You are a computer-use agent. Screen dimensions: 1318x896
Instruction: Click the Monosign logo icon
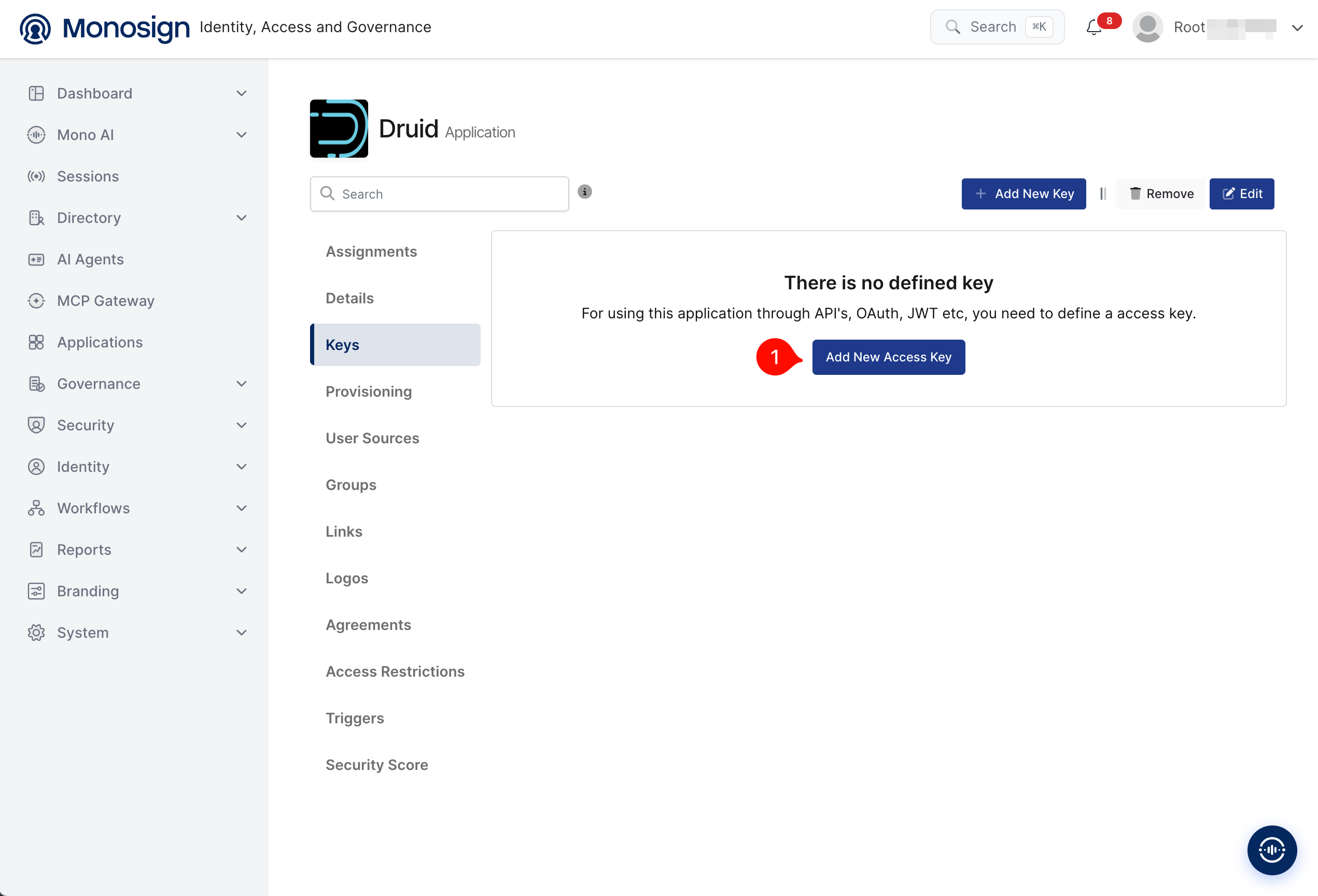click(35, 28)
